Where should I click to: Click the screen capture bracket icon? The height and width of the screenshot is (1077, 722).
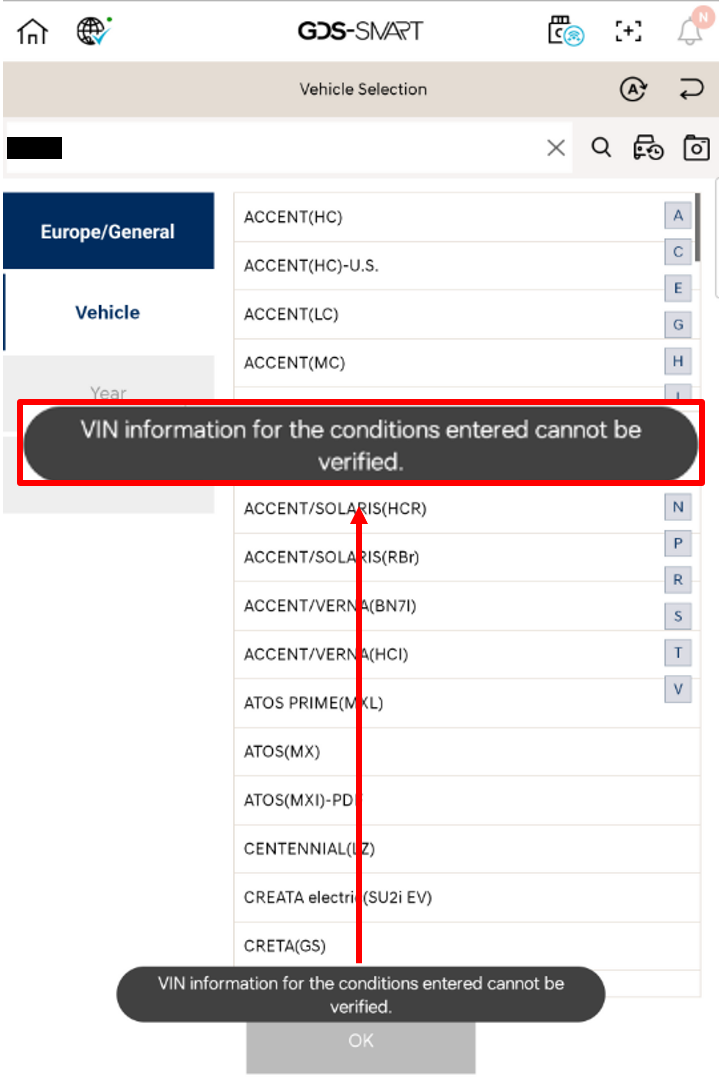click(628, 31)
